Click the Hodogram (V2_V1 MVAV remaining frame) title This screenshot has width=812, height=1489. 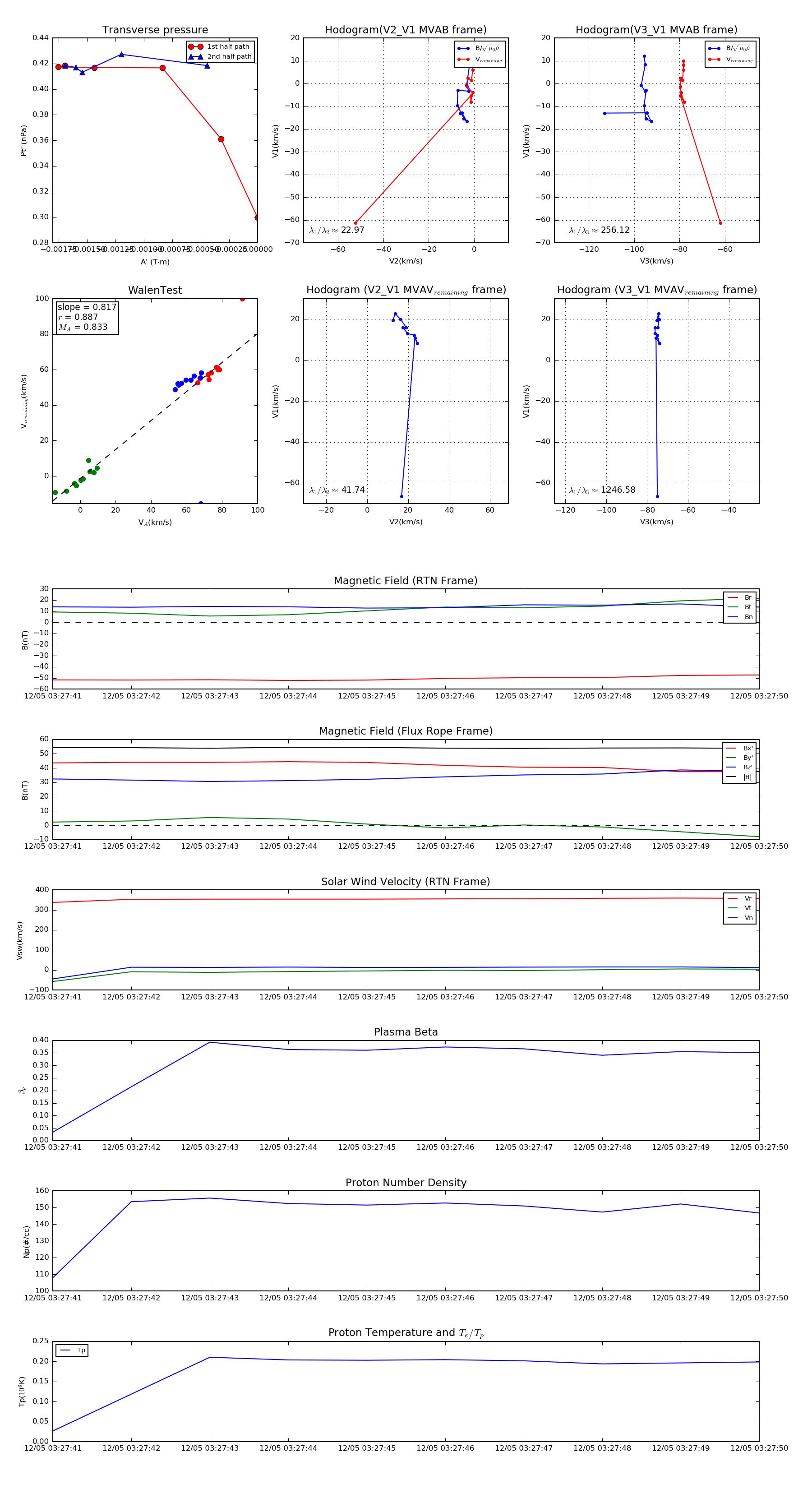[x=406, y=290]
